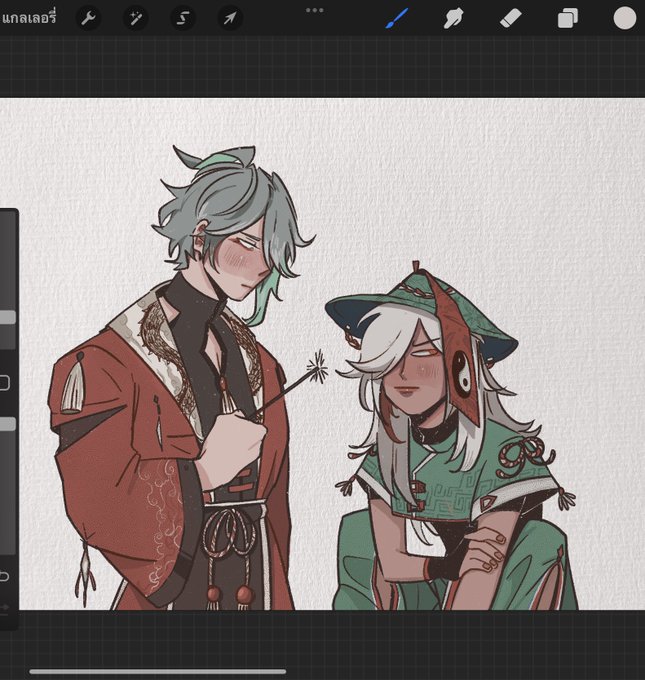Image resolution: width=645 pixels, height=680 pixels.
Task: Tap the three-dot multitasking menu
Action: click(x=314, y=10)
